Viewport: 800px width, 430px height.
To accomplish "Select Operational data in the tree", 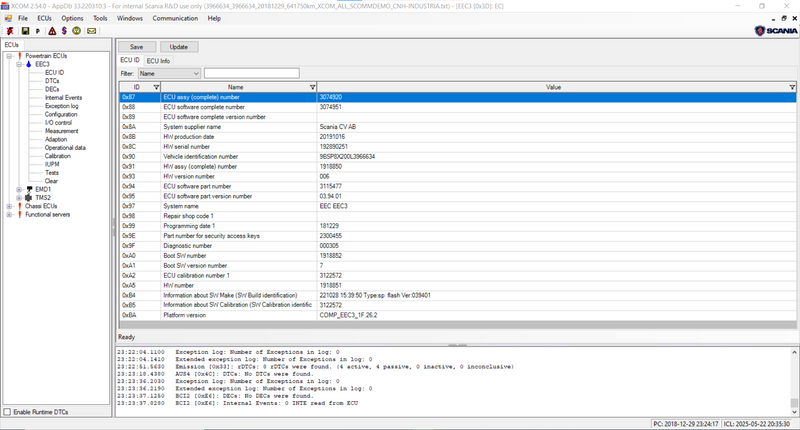I will point(65,148).
